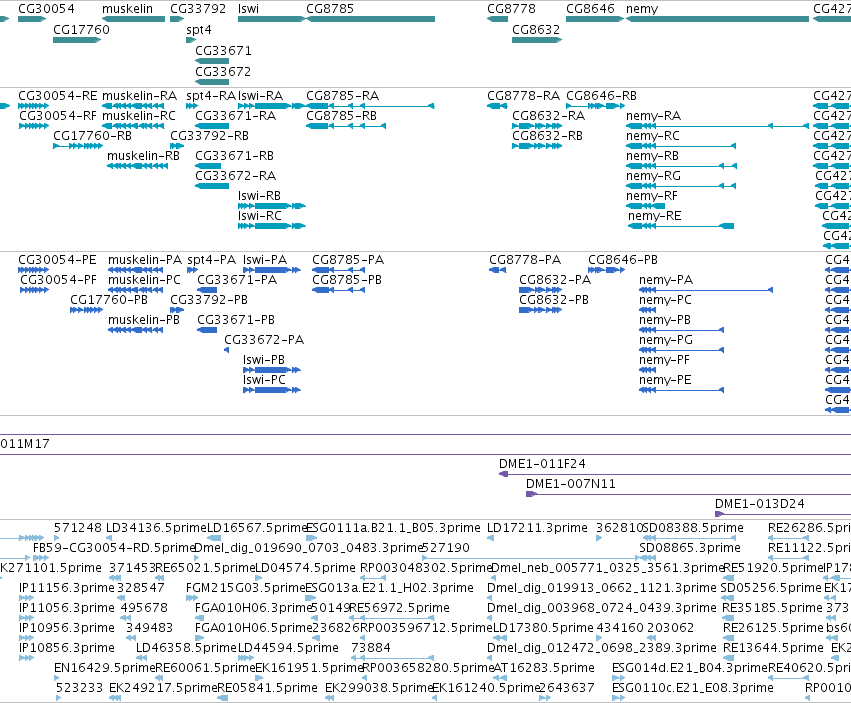This screenshot has width=851, height=703.
Task: Click the CG8646 gene label
Action: (590, 9)
